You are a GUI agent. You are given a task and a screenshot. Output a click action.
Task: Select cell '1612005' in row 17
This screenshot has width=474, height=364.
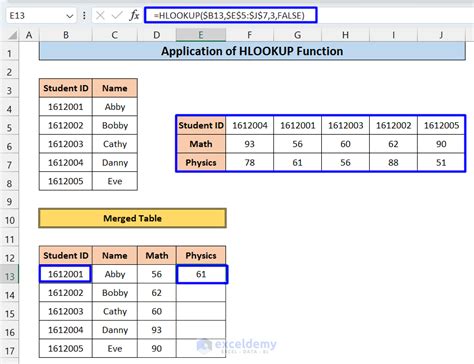click(66, 349)
